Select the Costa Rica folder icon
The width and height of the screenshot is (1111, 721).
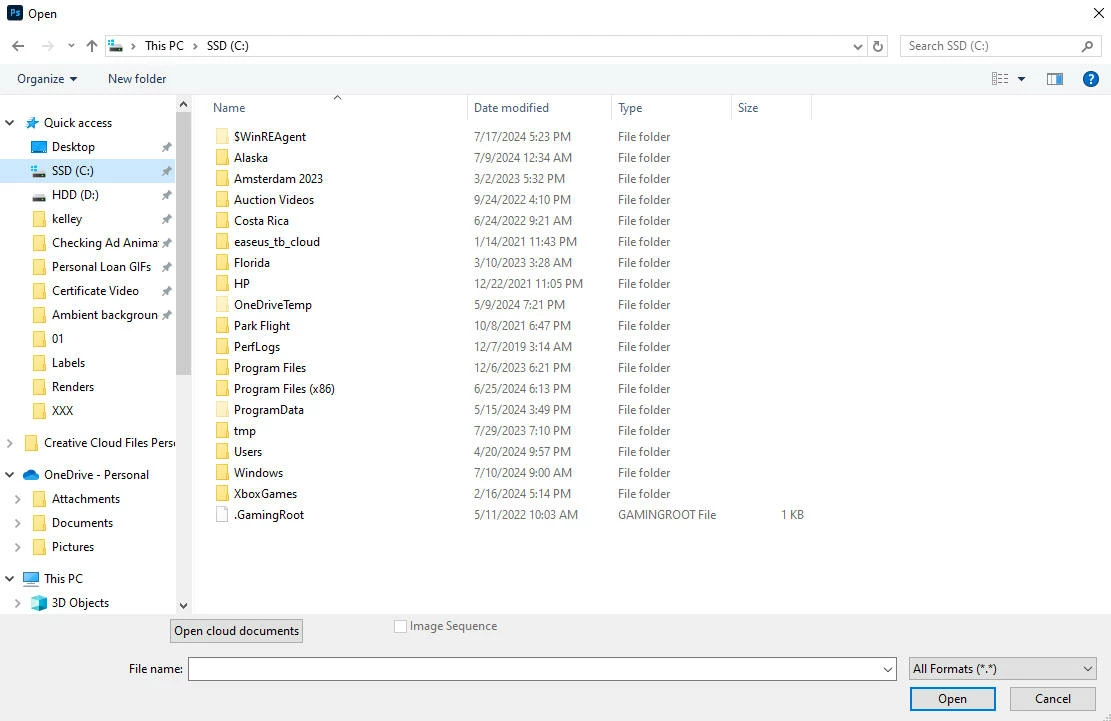pyautogui.click(x=222, y=221)
